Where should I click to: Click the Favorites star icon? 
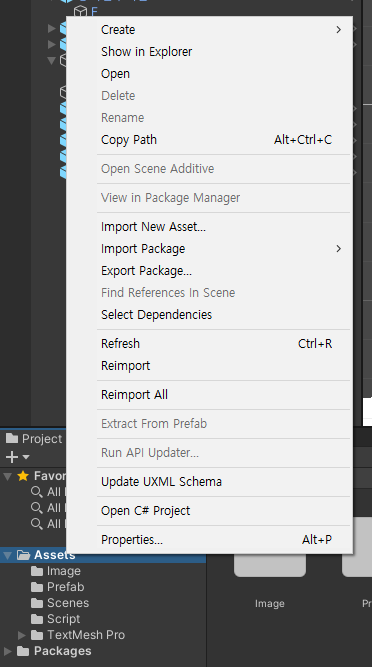coord(23,476)
